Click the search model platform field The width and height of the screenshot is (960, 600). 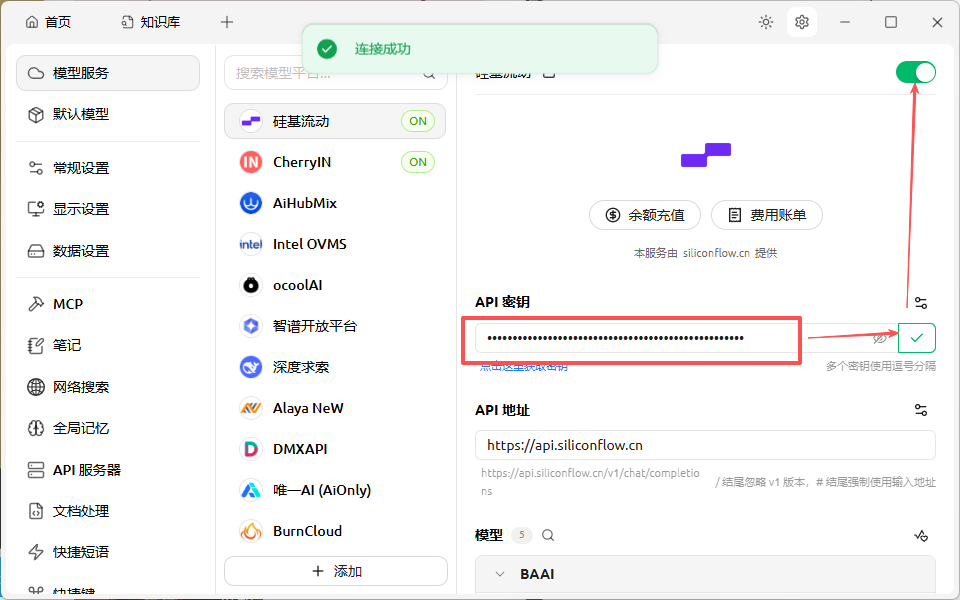(x=336, y=73)
